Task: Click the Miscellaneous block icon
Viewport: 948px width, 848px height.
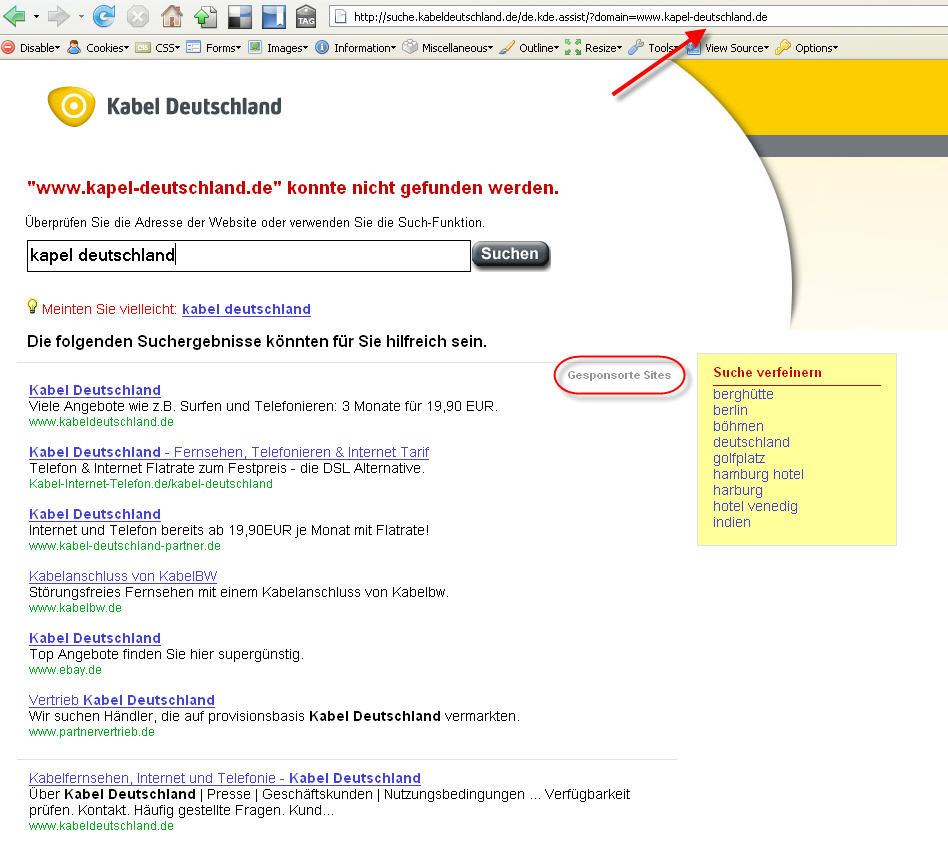Action: point(410,47)
